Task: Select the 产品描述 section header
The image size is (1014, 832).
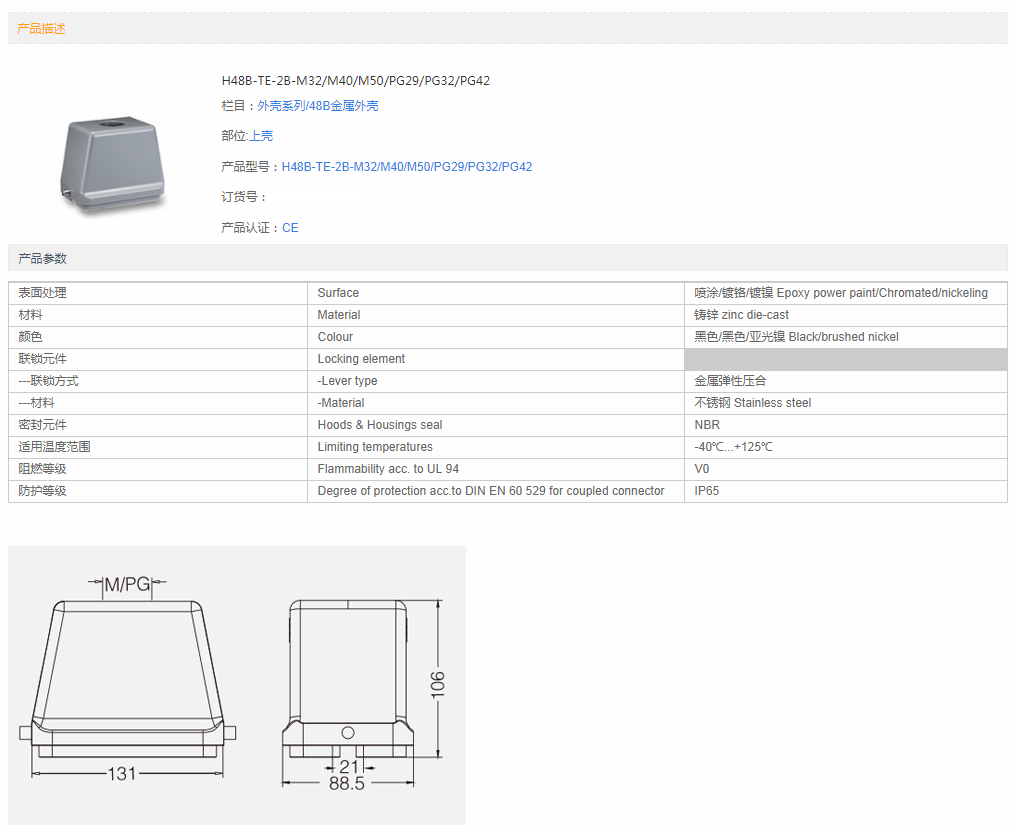Action: [42, 29]
